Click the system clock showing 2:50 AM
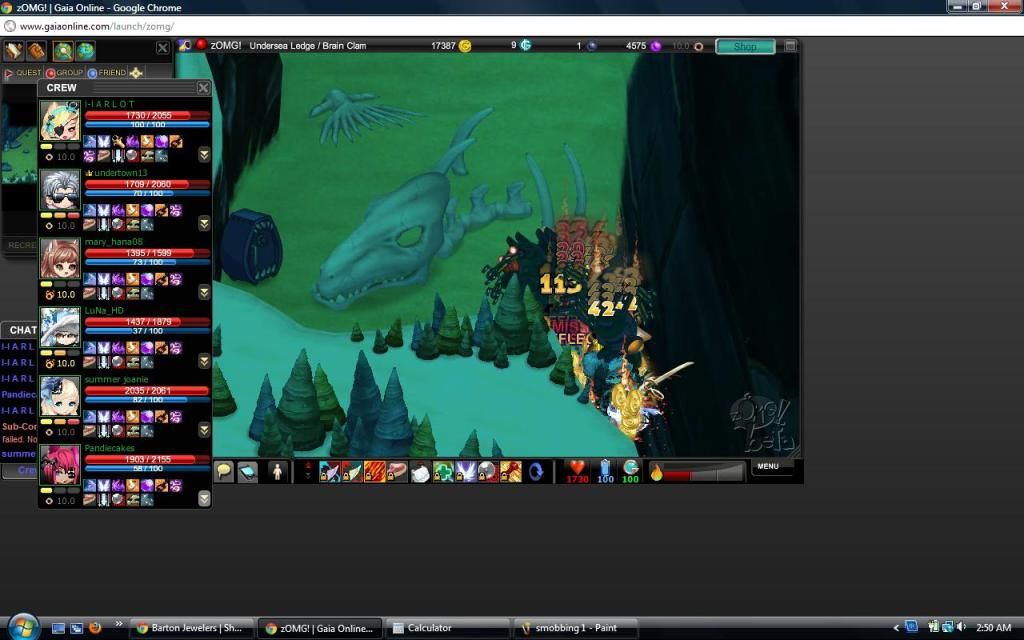 pos(993,628)
